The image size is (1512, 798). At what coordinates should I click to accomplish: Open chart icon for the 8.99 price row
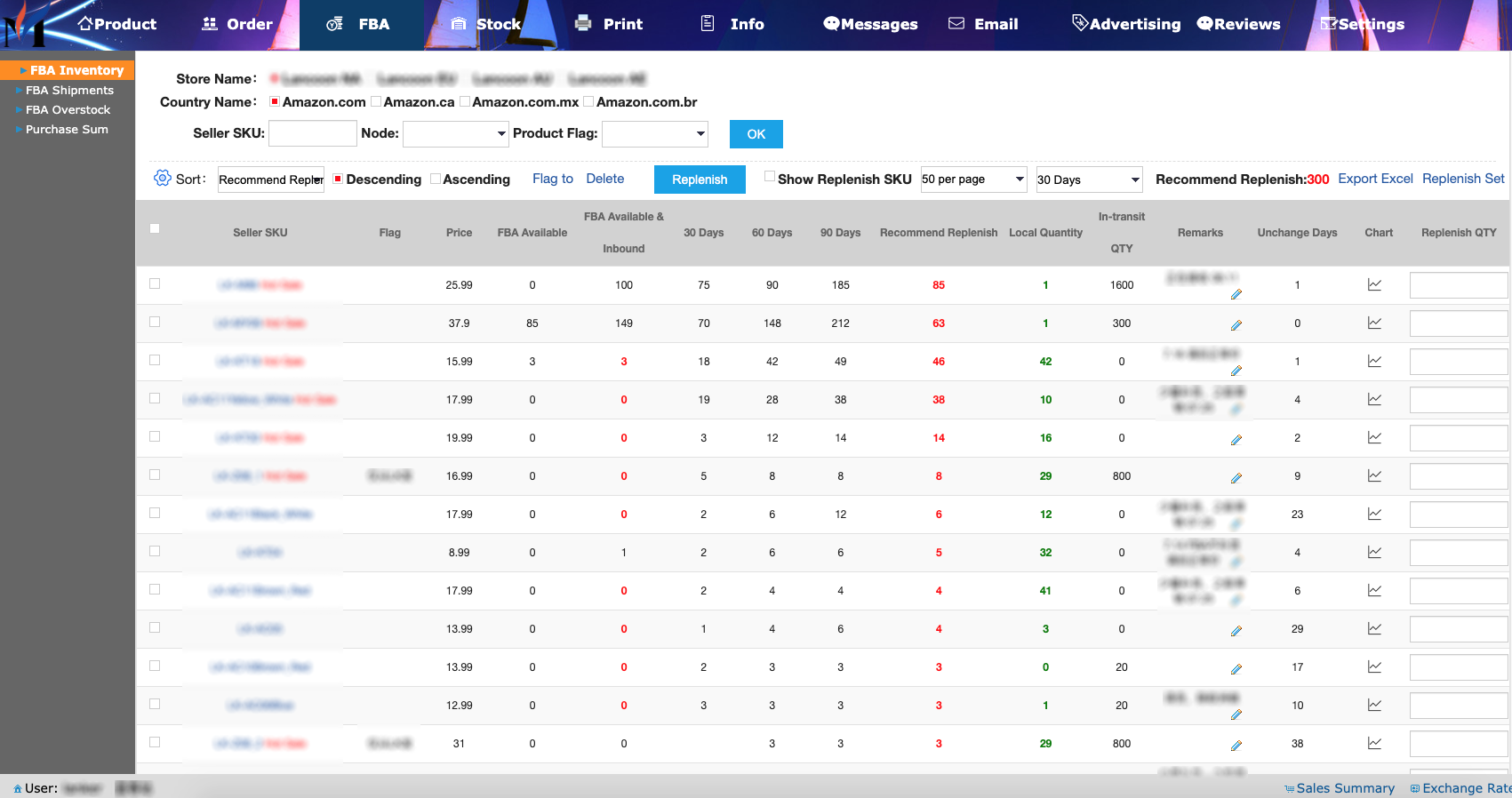[1374, 553]
